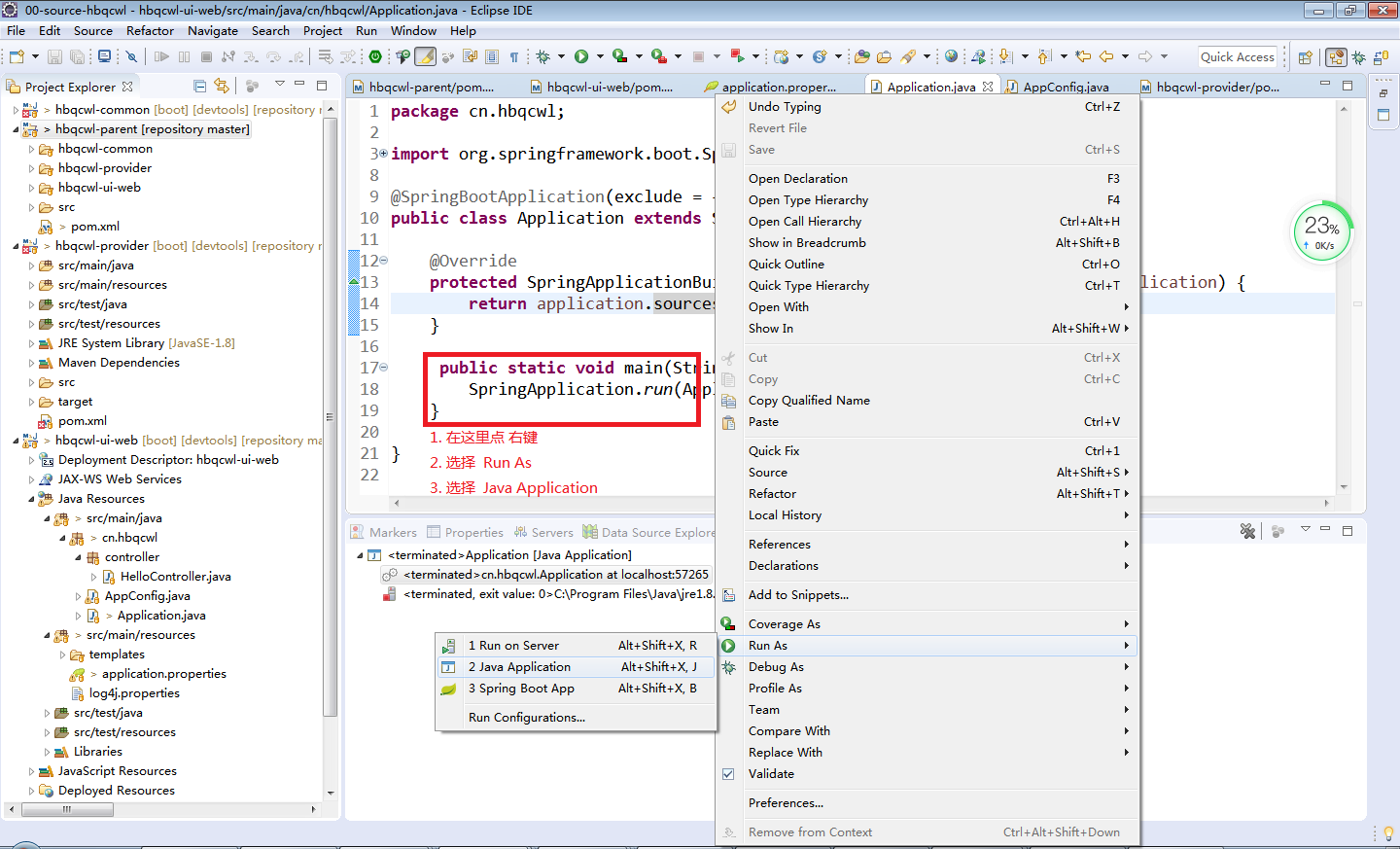Open the dropdown next to Run icon
Screen dimensions: 1400x849
pyautogui.click(x=600, y=56)
